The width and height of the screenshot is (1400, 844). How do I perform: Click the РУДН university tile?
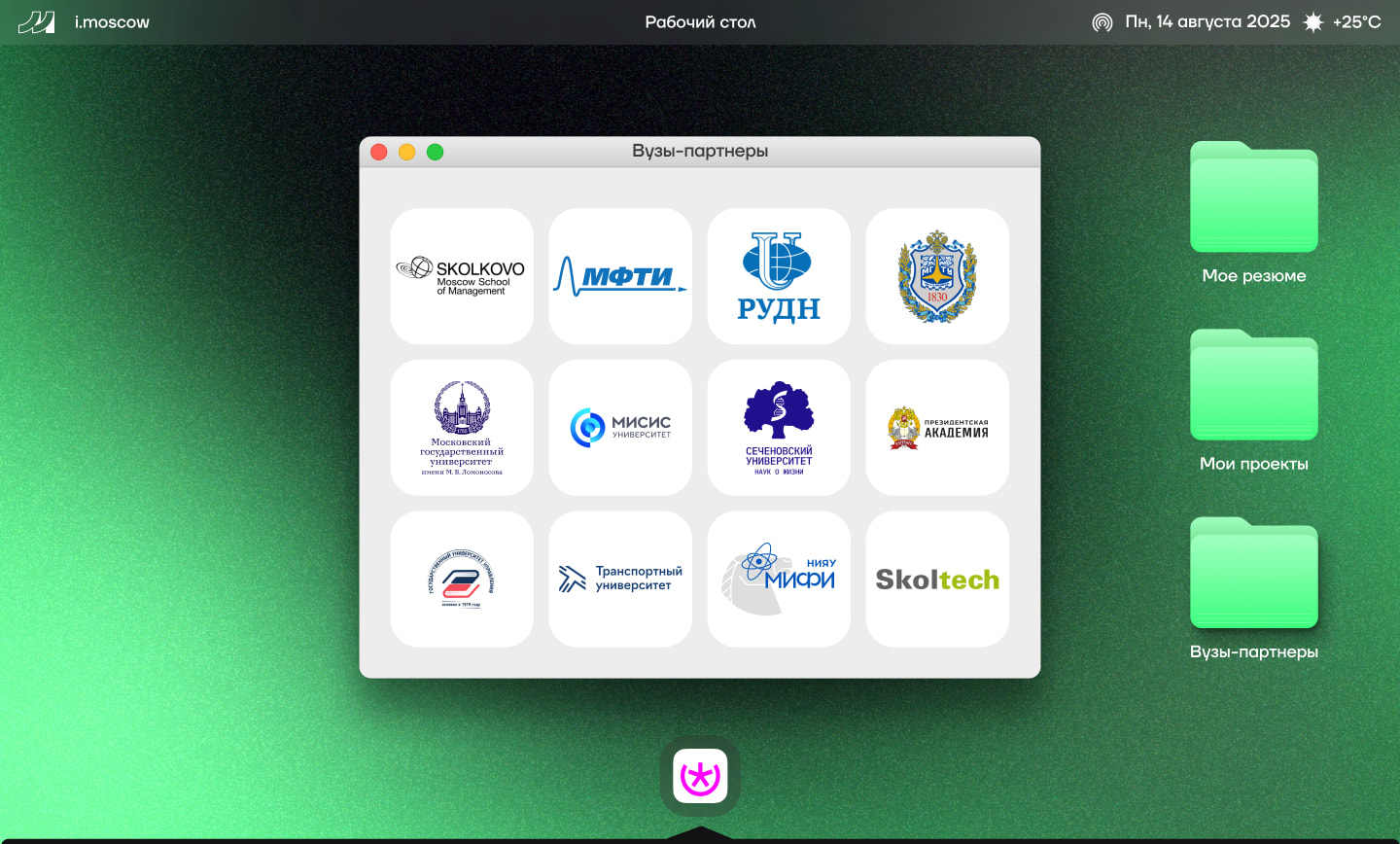click(779, 276)
